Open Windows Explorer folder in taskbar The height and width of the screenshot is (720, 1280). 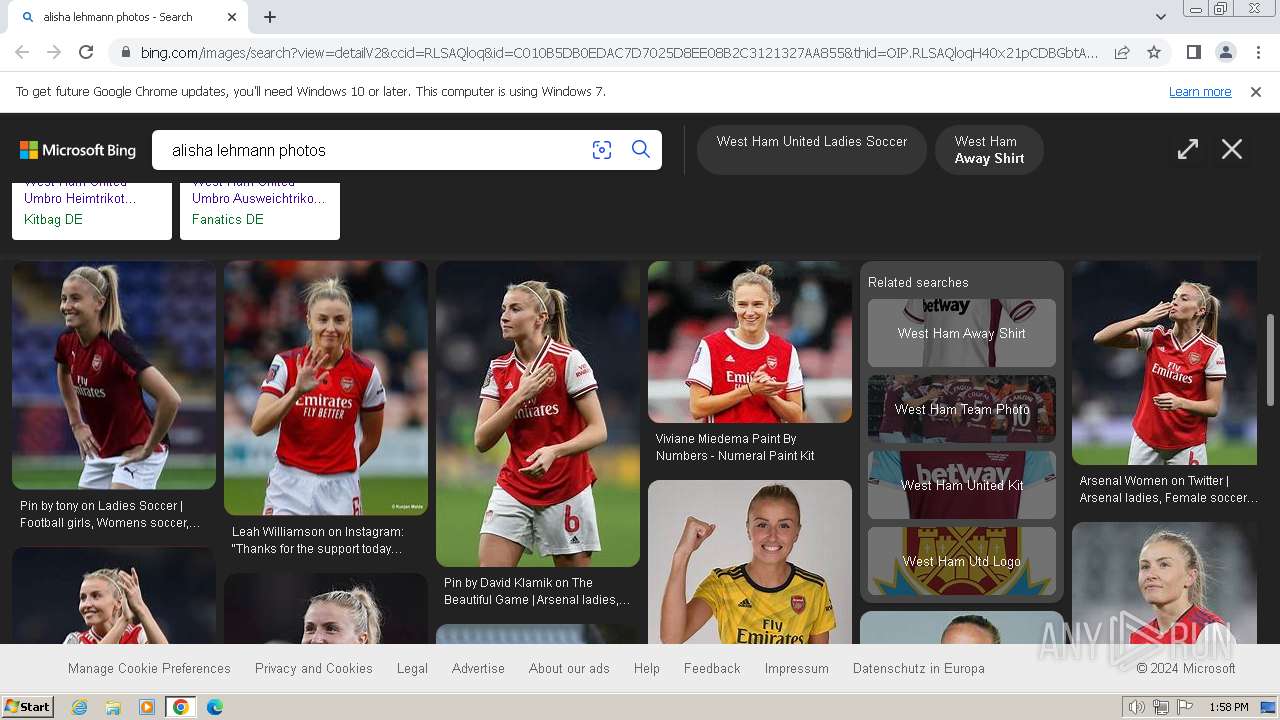point(113,707)
